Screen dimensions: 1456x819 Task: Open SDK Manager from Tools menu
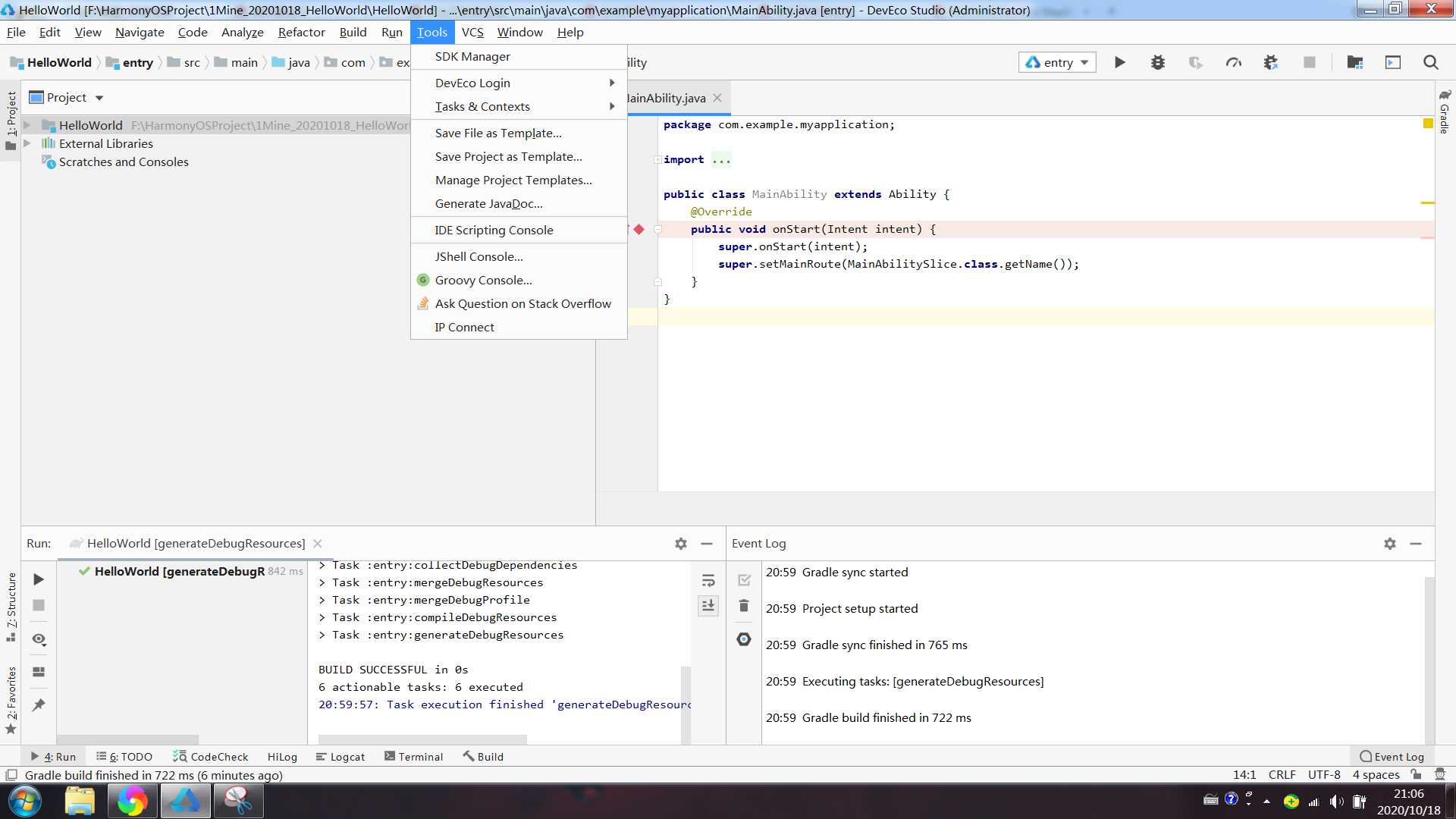click(x=519, y=57)
